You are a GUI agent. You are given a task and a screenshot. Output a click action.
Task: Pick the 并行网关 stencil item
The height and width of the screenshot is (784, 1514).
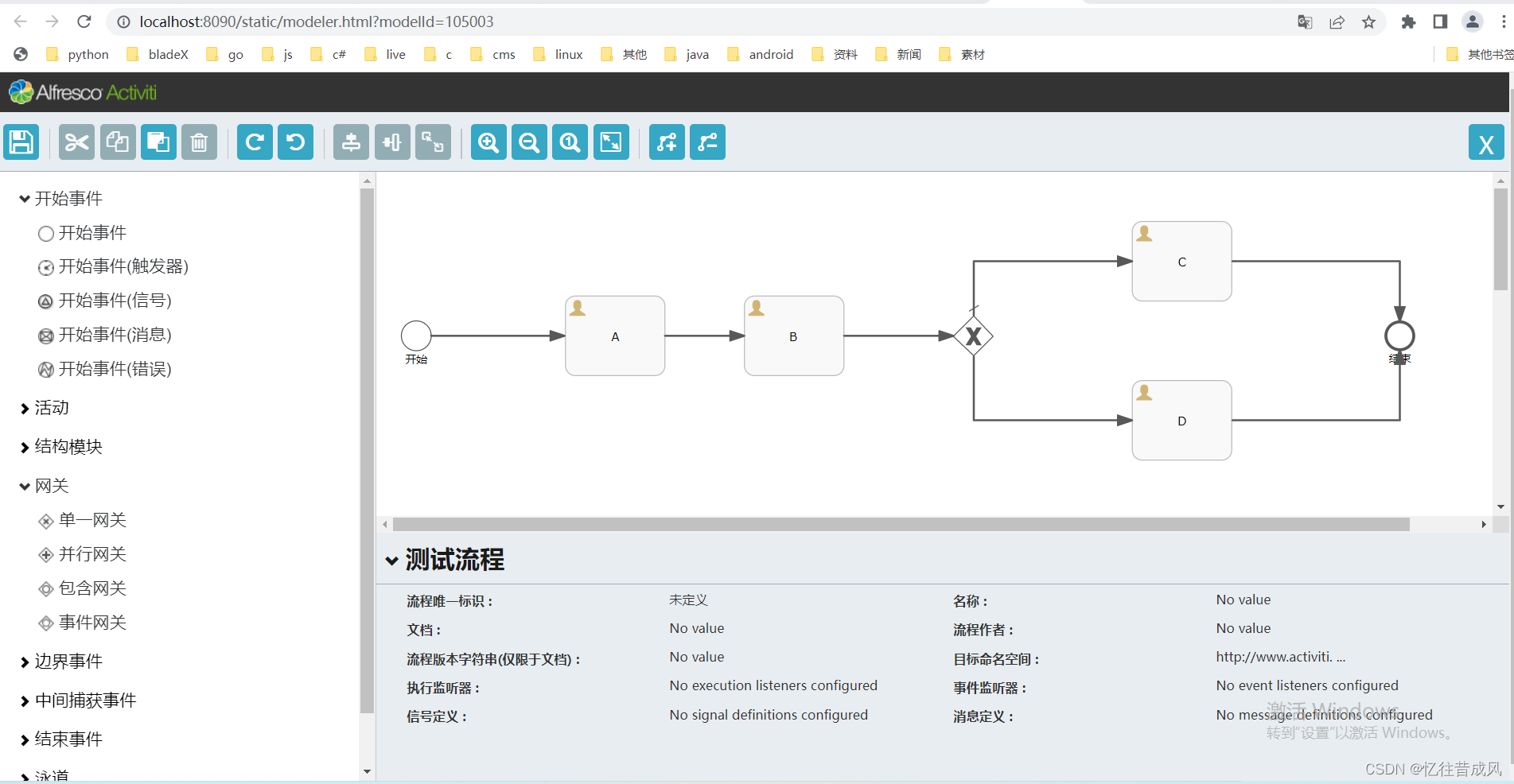click(x=83, y=554)
